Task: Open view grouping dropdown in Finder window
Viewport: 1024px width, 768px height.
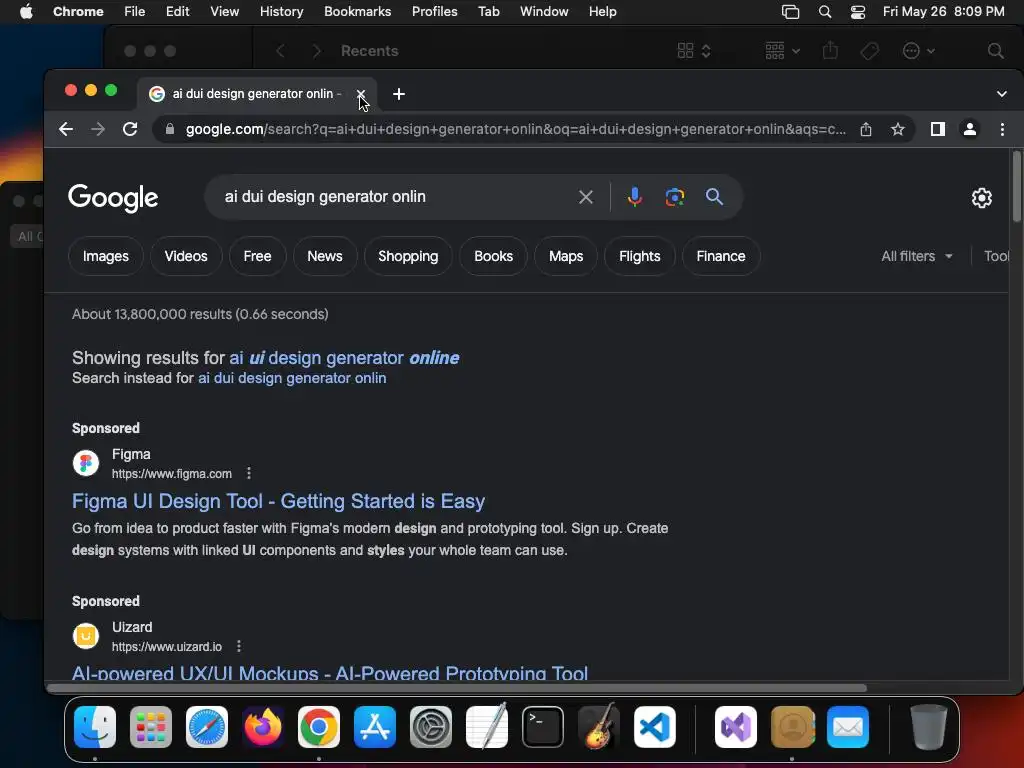Action: [782, 50]
